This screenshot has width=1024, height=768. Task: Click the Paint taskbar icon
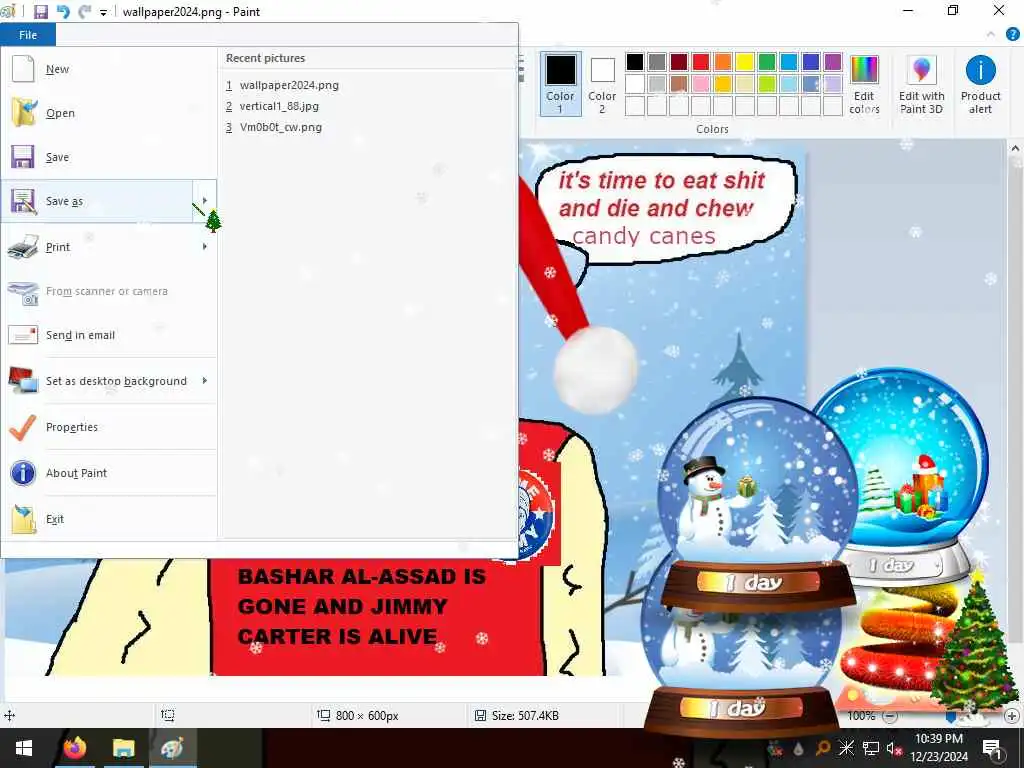click(x=172, y=748)
